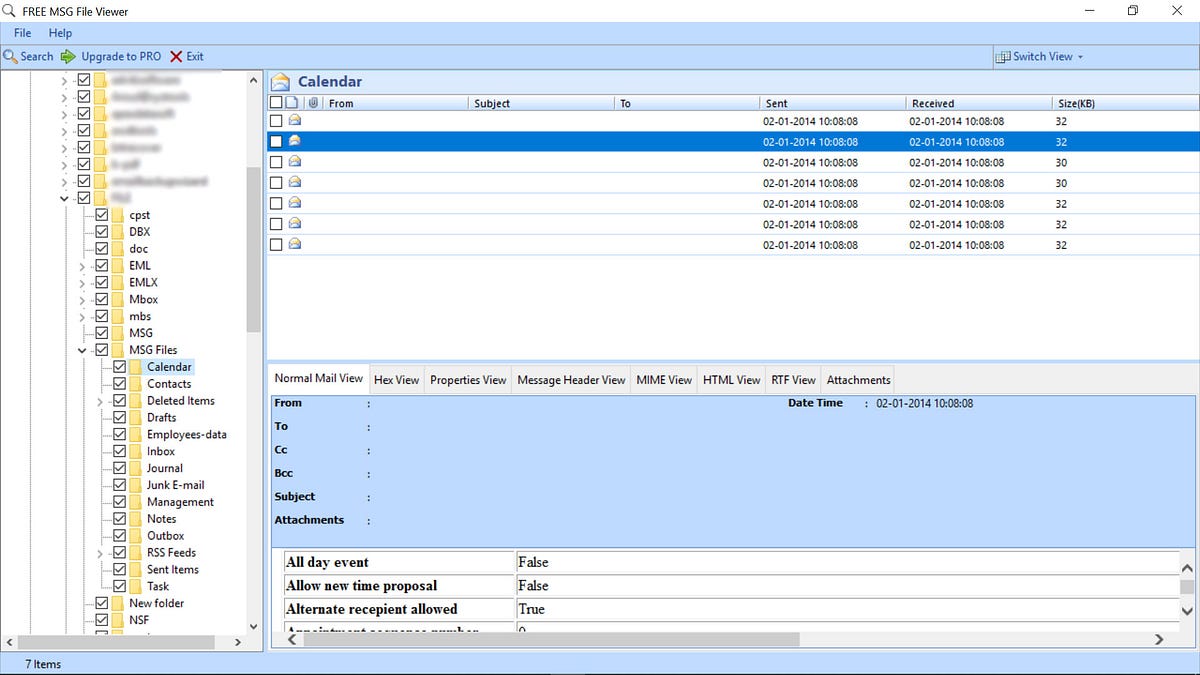Open the Attachments tab
Image resolution: width=1200 pixels, height=675 pixels.
point(858,380)
